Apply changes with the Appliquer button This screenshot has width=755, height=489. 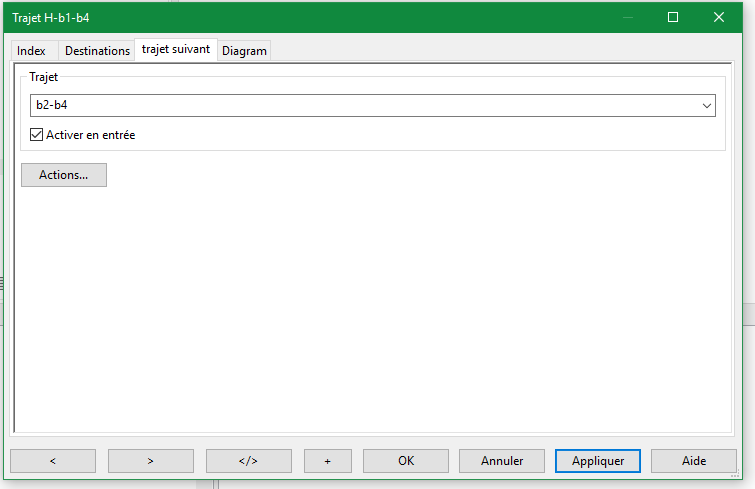coord(598,461)
